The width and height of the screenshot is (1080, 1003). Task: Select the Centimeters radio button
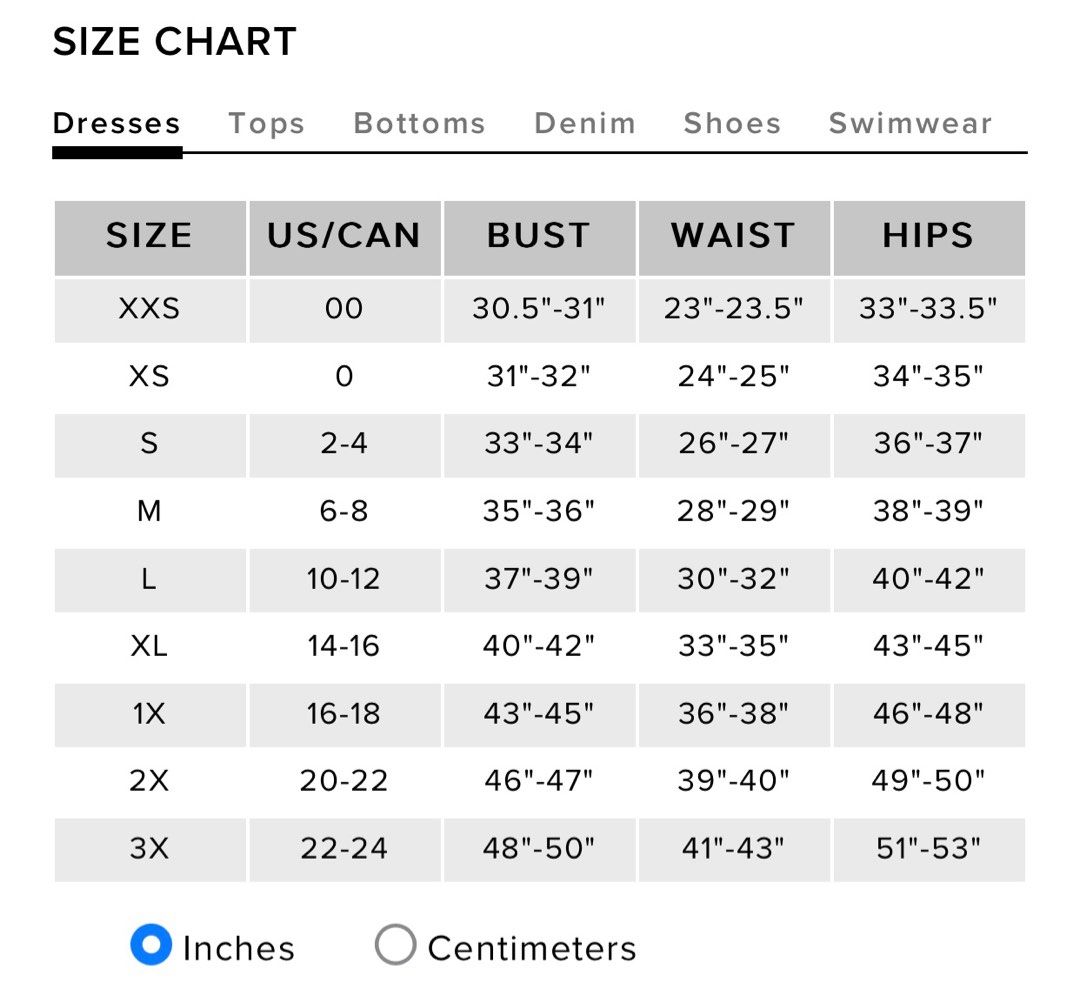[x=395, y=944]
